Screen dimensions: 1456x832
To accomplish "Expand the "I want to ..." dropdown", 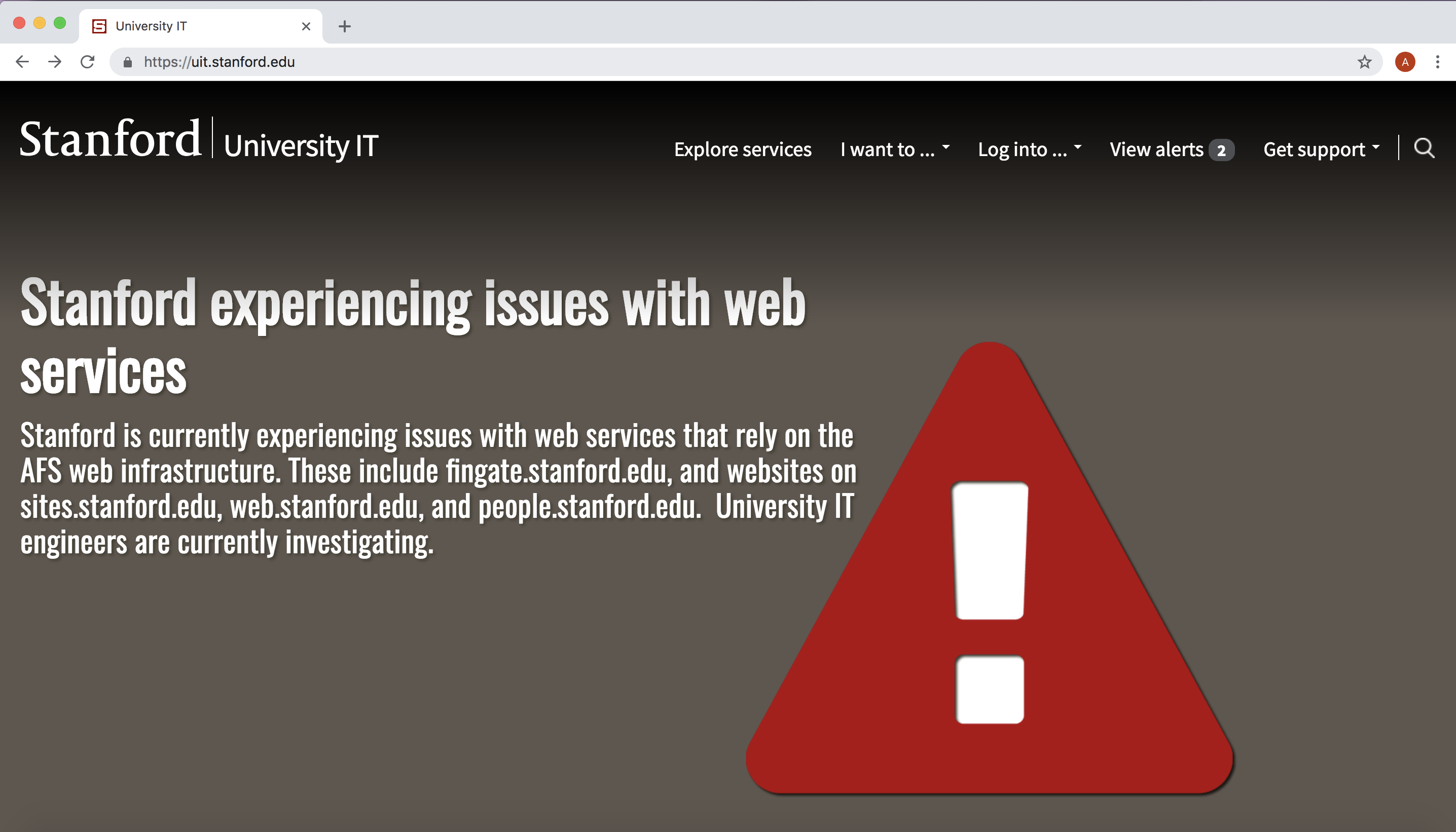I will (x=895, y=149).
